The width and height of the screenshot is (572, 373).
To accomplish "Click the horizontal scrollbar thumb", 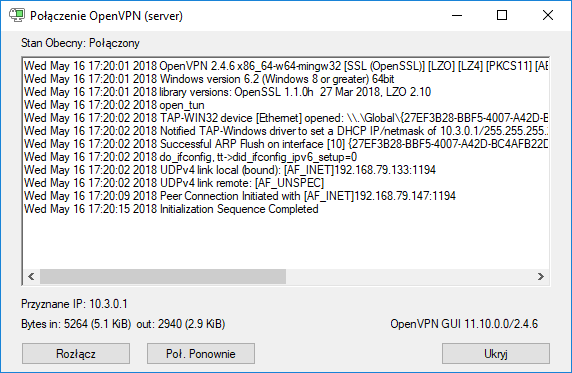I will pos(163,277).
